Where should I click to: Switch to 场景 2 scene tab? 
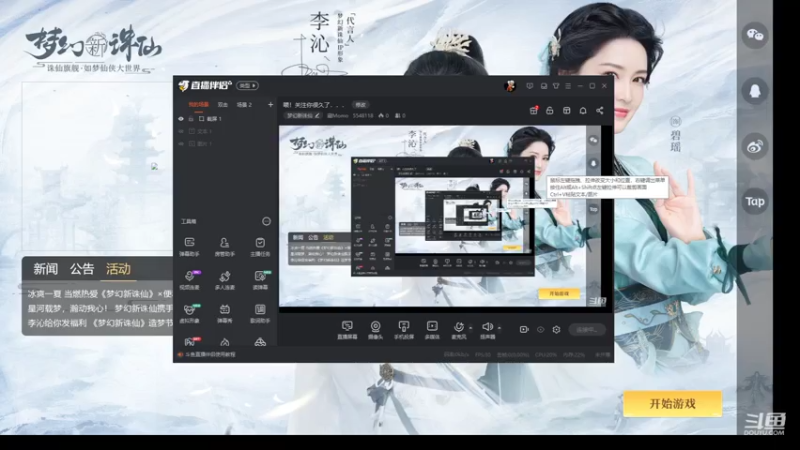(244, 105)
